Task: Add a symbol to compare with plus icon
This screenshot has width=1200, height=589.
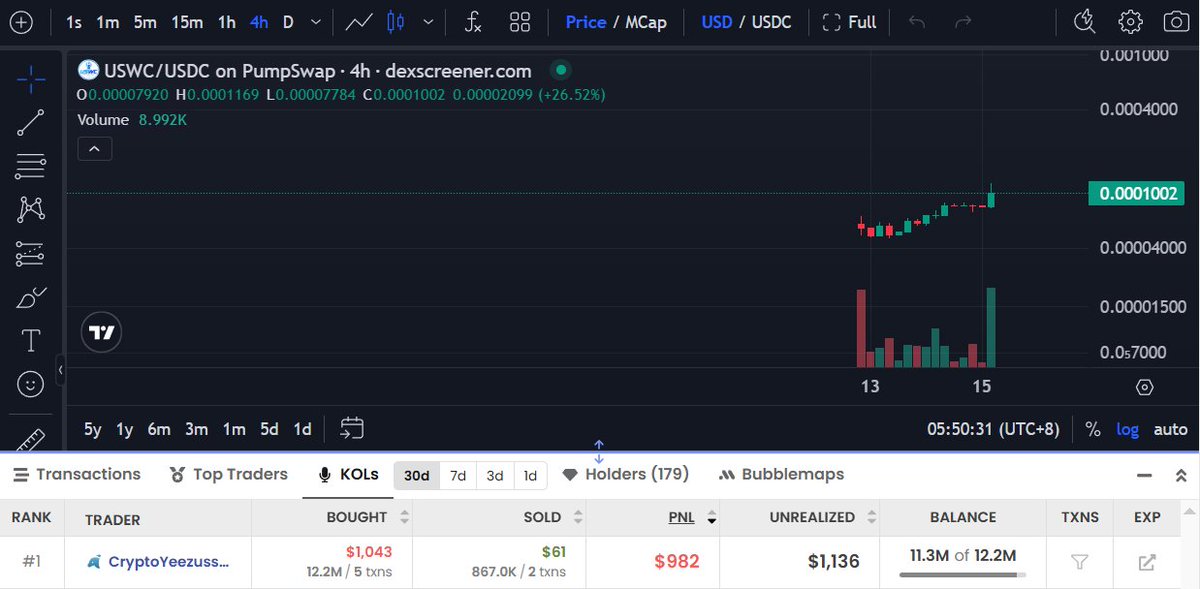Action: pyautogui.click(x=20, y=22)
